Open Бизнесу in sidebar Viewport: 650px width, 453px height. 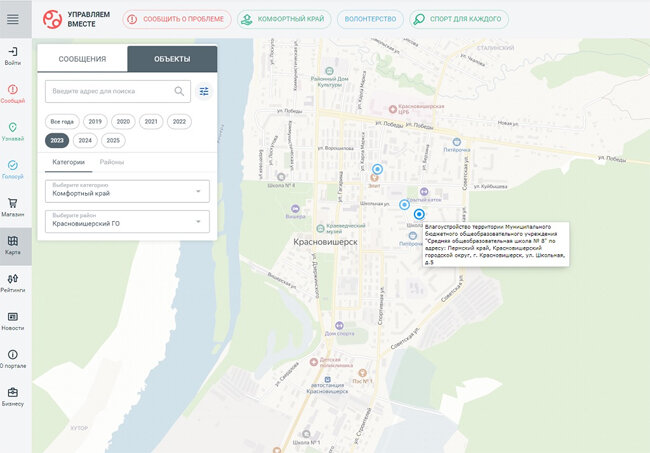(13, 397)
